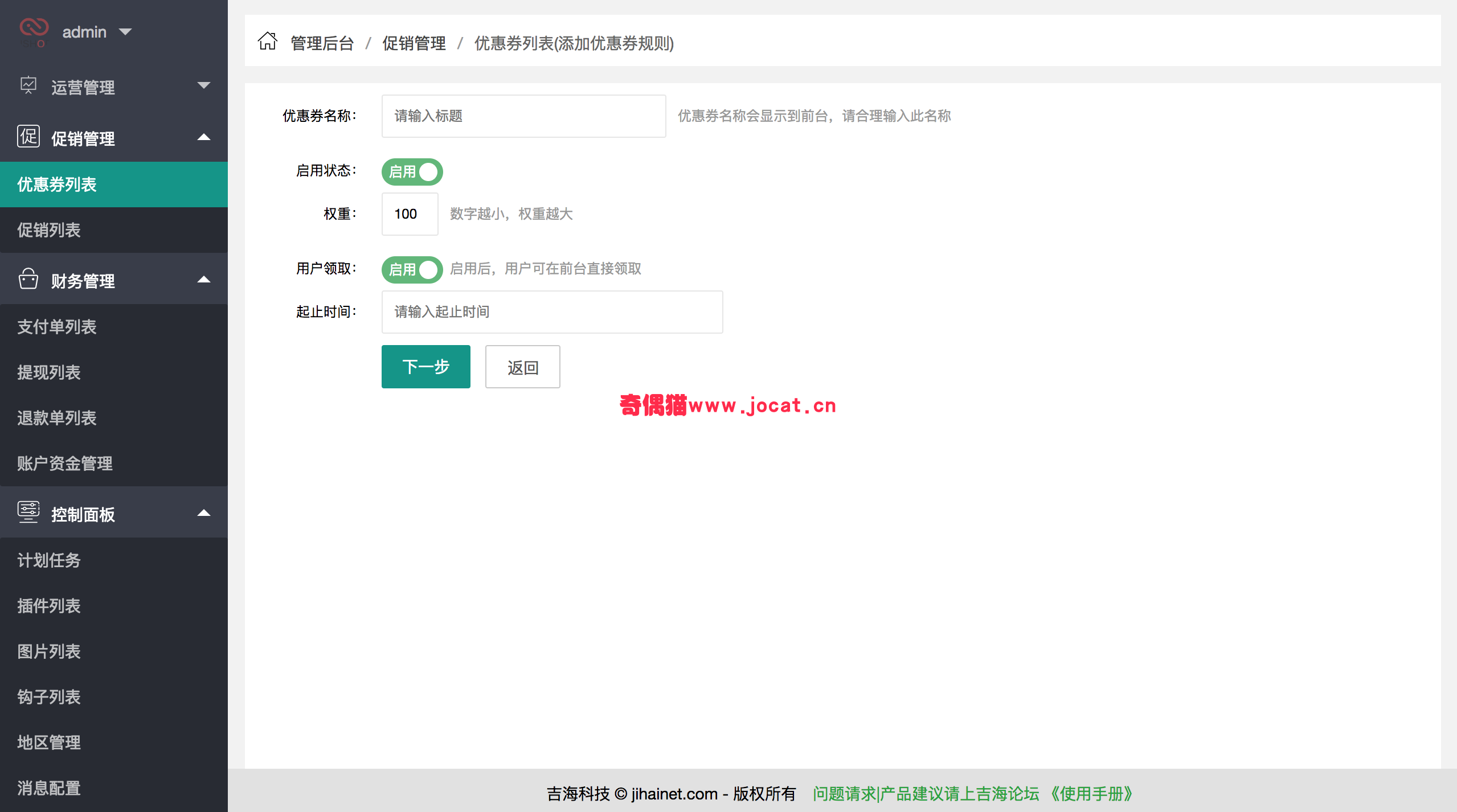Viewport: 1457px width, 812px height.
Task: Click footer text 吉海科技 © jihainet.com
Action: 632,793
